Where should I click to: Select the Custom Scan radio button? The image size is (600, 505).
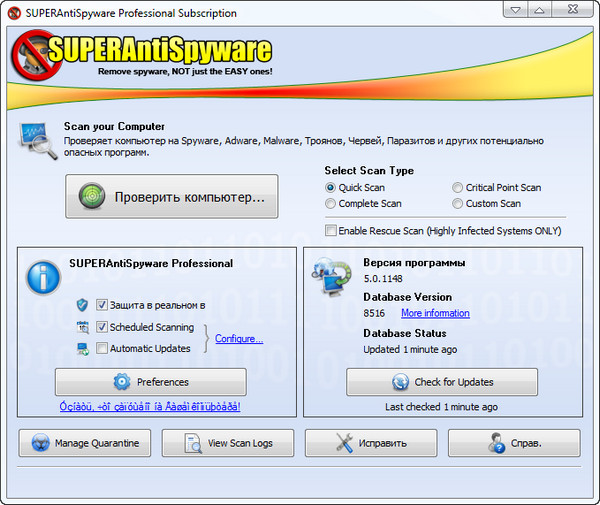[457, 203]
